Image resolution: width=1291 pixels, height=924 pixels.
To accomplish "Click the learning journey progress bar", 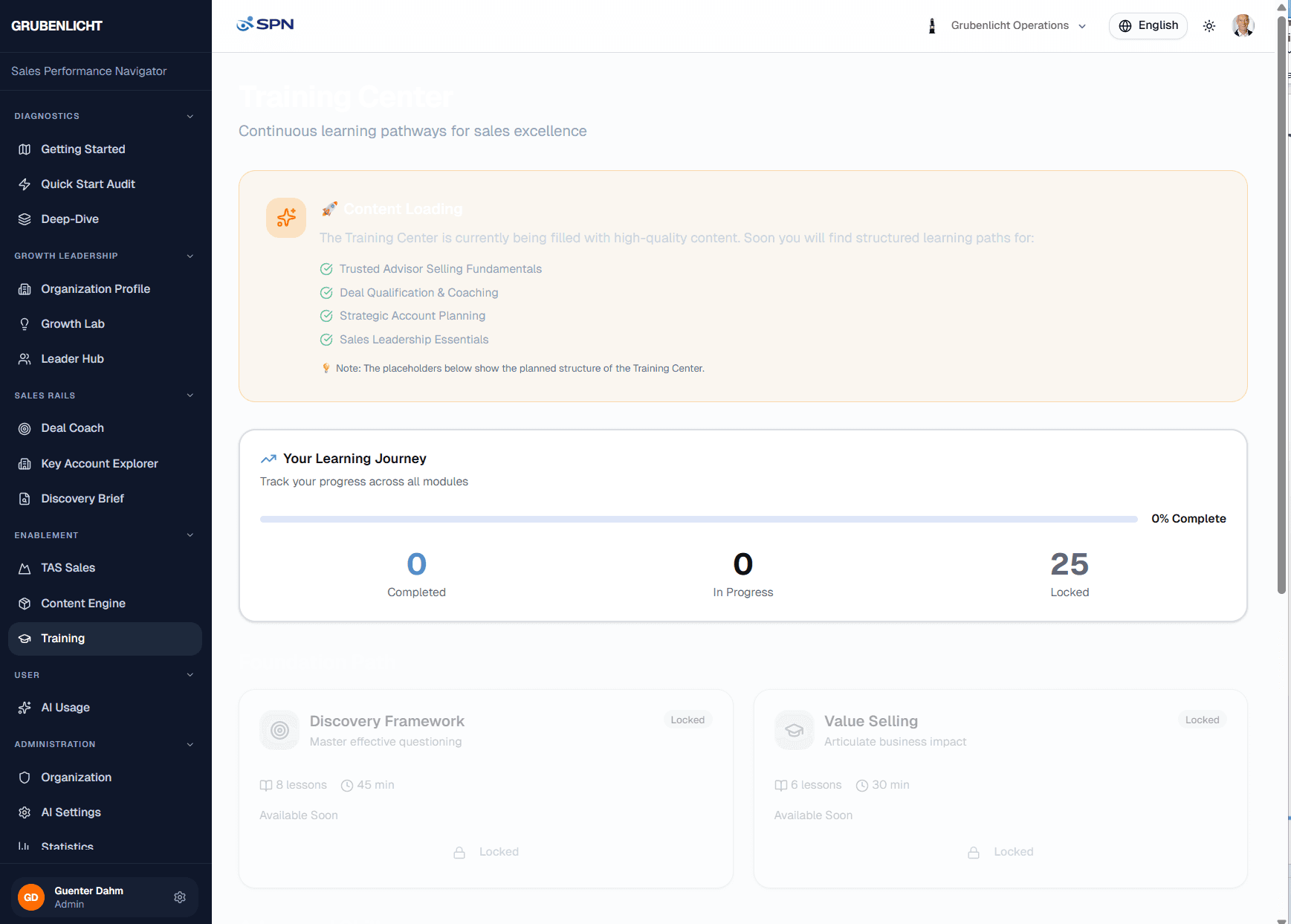I will click(697, 518).
